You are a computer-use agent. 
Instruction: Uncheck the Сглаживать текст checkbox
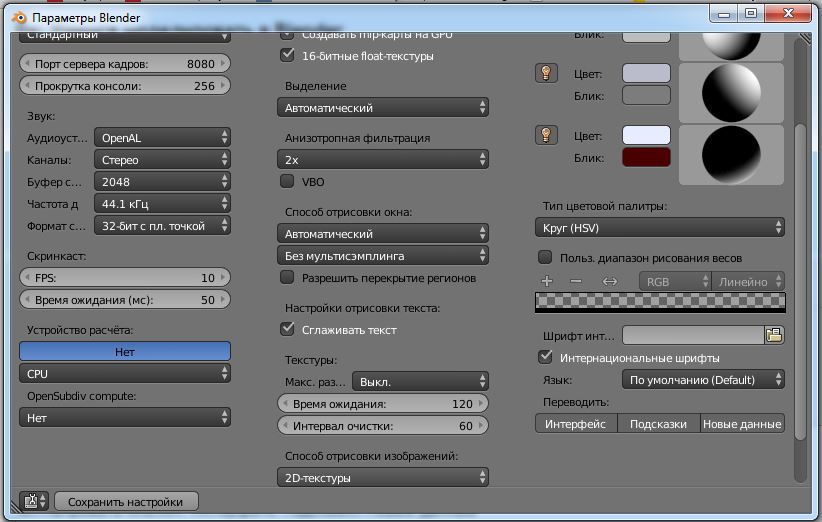288,329
